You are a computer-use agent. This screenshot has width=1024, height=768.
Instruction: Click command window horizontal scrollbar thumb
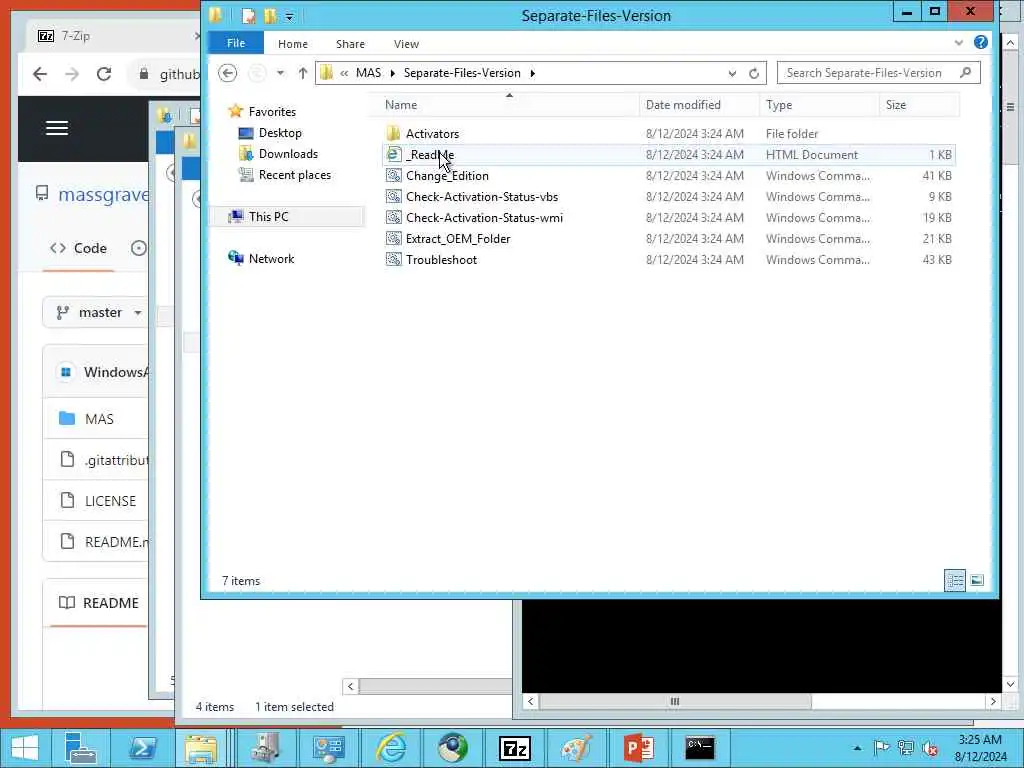[x=675, y=701]
